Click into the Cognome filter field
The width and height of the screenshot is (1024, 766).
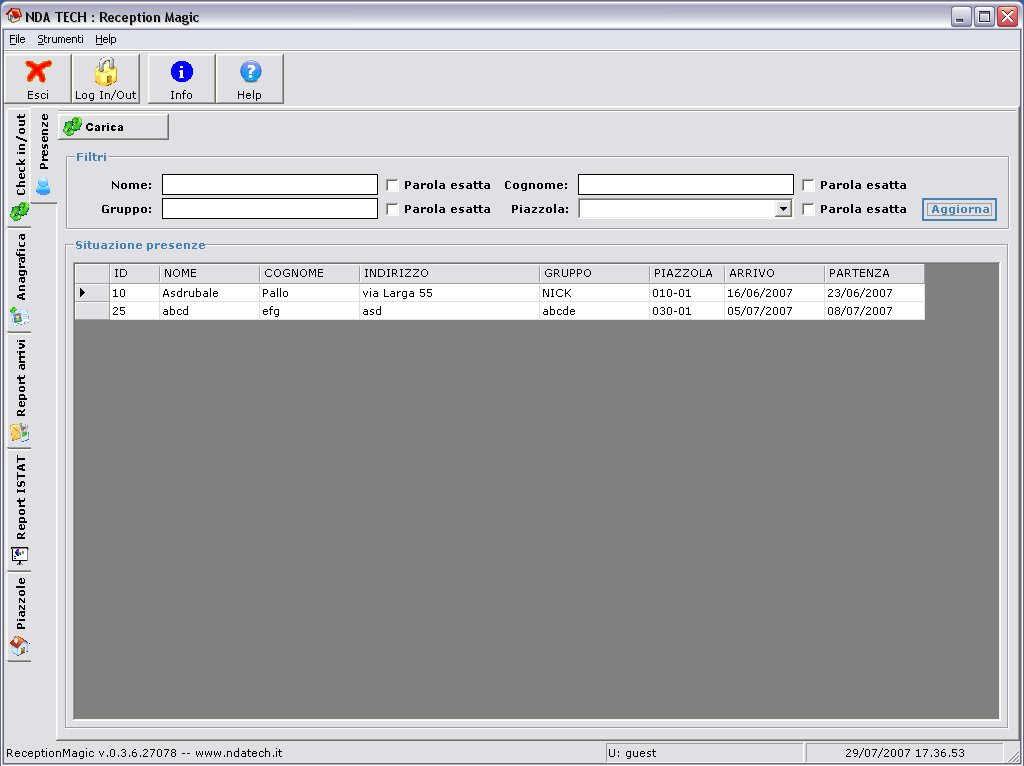coord(686,185)
